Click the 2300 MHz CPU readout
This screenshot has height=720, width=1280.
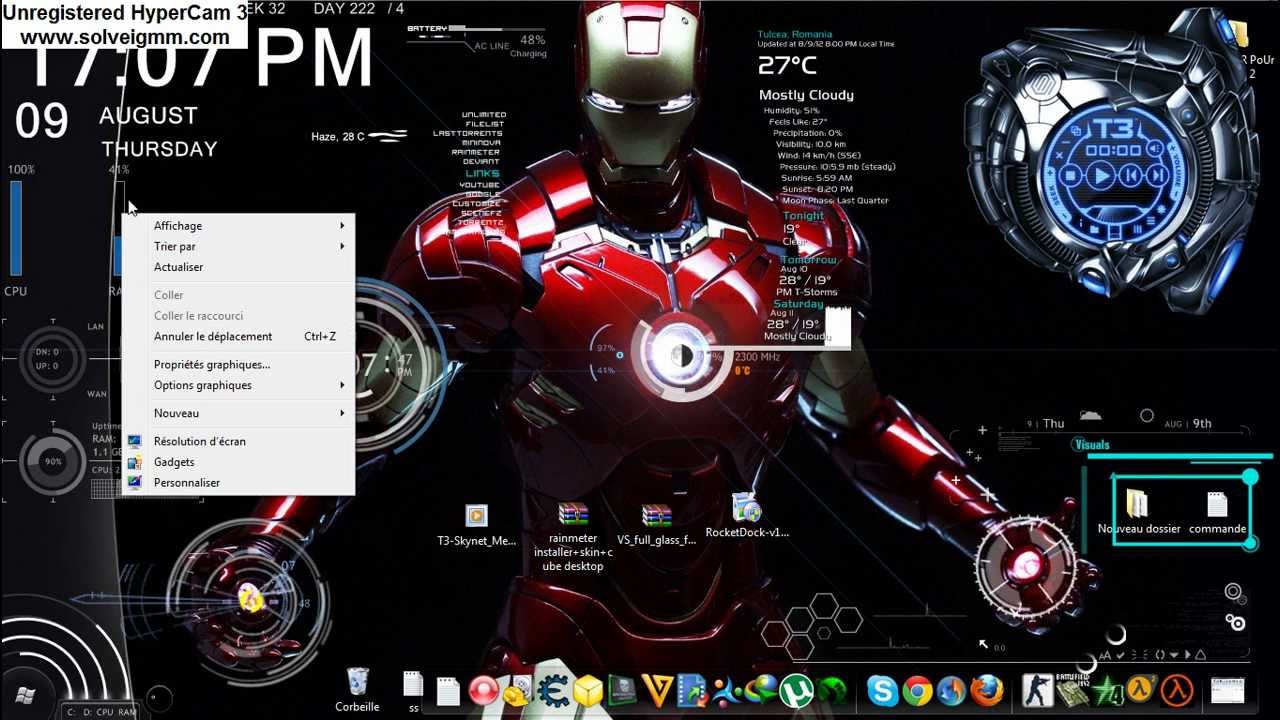757,357
